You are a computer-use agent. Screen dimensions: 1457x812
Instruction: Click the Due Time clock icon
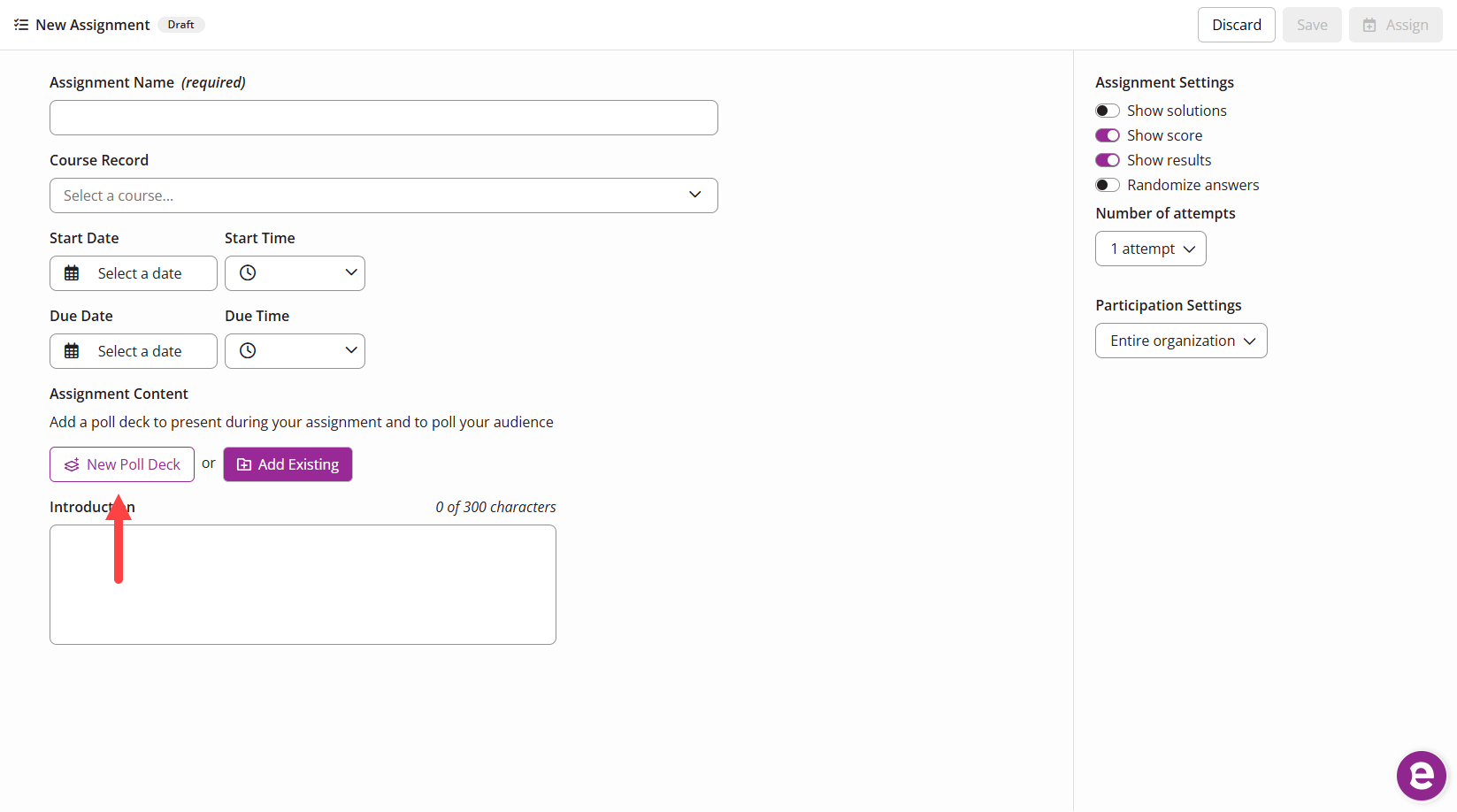[248, 351]
